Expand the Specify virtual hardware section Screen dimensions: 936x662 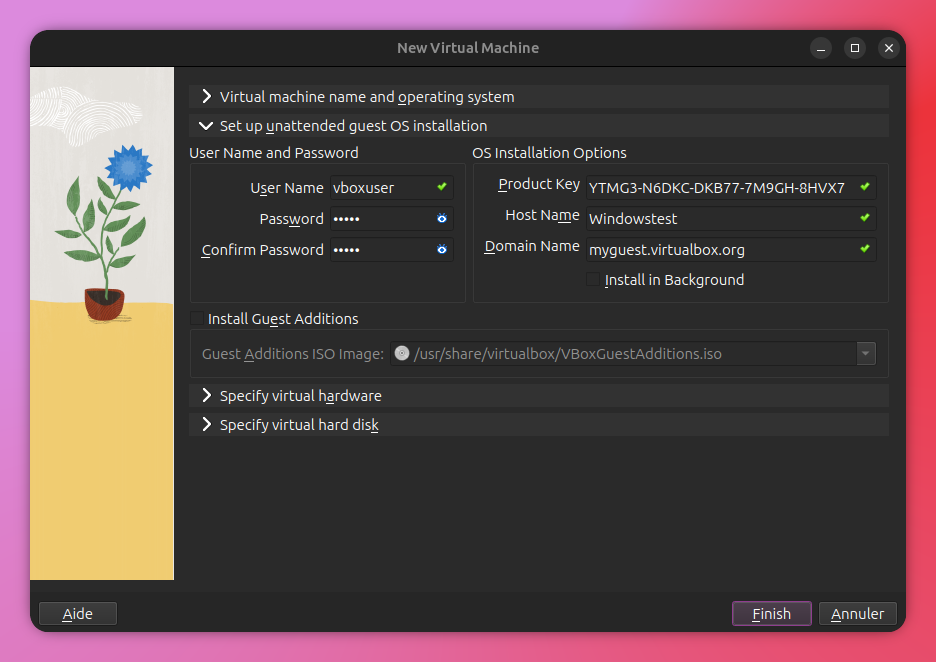point(207,396)
